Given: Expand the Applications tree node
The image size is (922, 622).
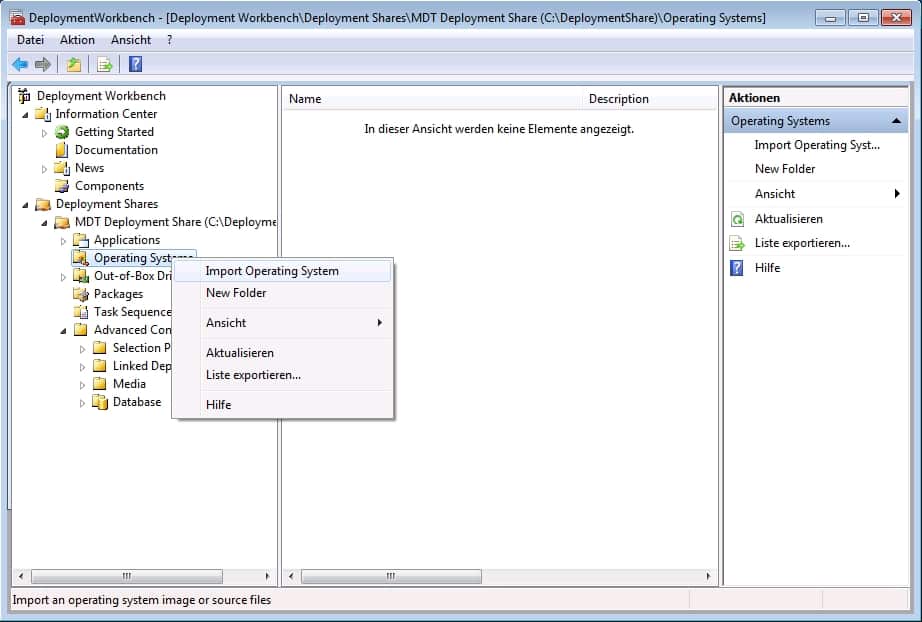Looking at the screenshot, I should pyautogui.click(x=63, y=241).
